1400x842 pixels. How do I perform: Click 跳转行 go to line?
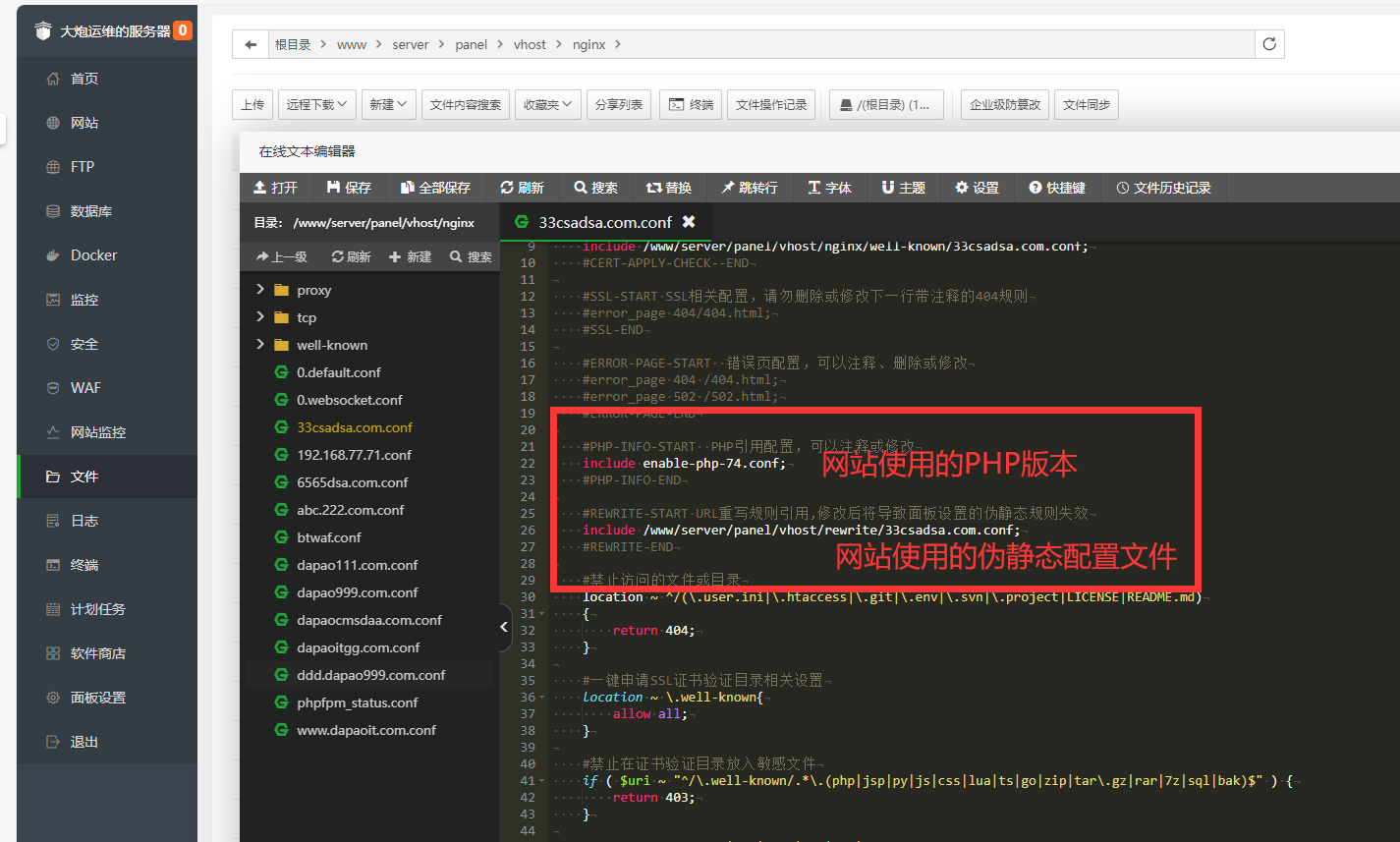coord(750,188)
